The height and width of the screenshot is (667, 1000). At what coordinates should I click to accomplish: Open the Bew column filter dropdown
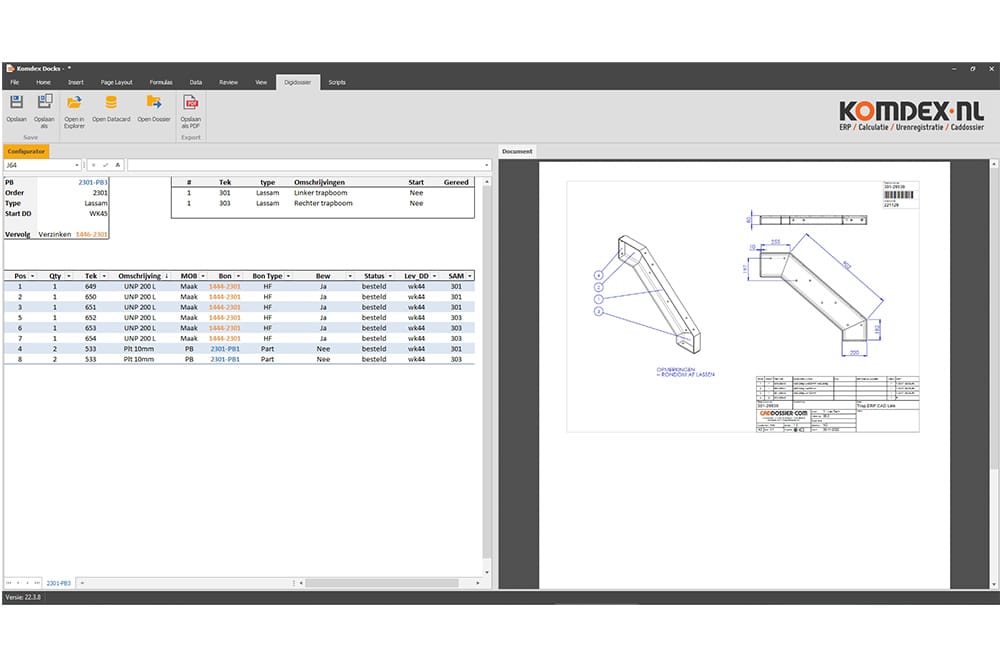pyautogui.click(x=349, y=276)
